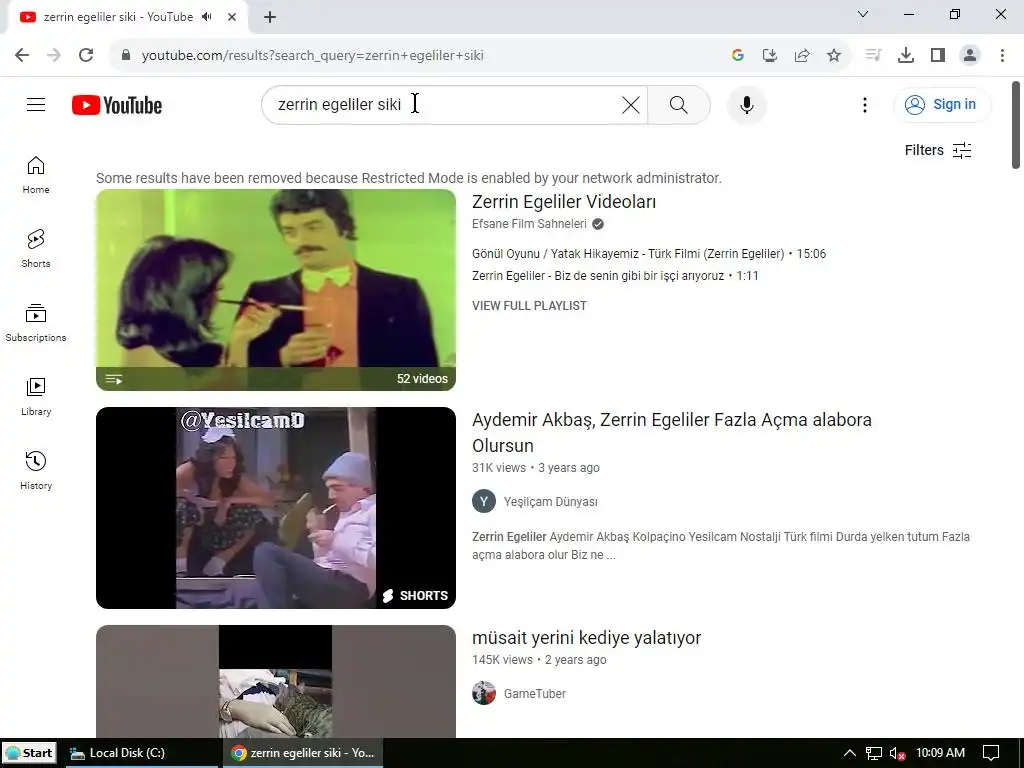Viewport: 1024px width, 768px height.
Task: Open YouTube settings three-dot menu
Action: [x=865, y=104]
